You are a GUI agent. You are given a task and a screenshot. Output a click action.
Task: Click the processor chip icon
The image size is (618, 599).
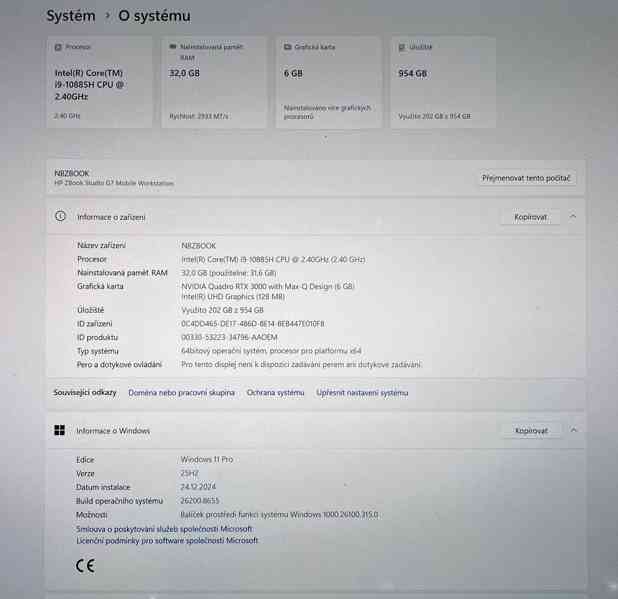[58, 47]
